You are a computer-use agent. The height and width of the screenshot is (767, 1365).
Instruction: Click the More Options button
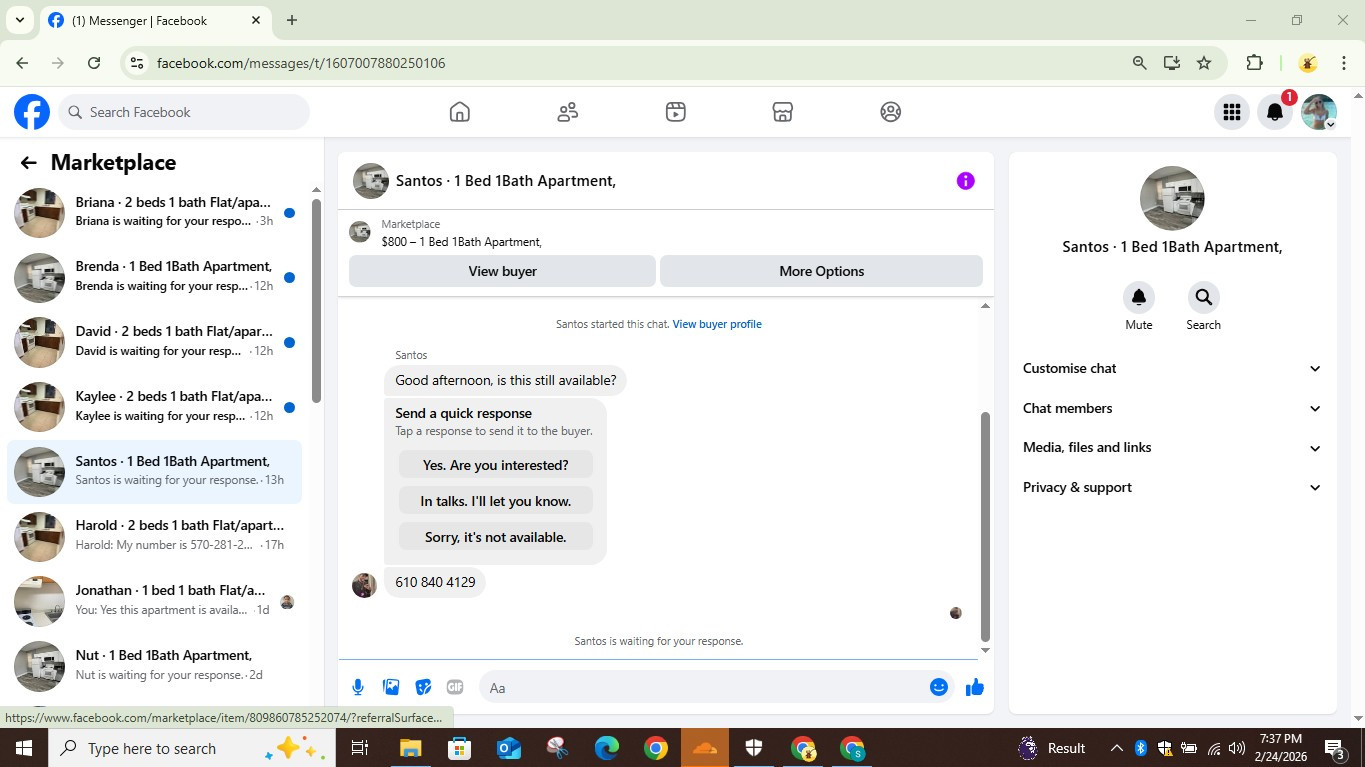[x=821, y=271]
